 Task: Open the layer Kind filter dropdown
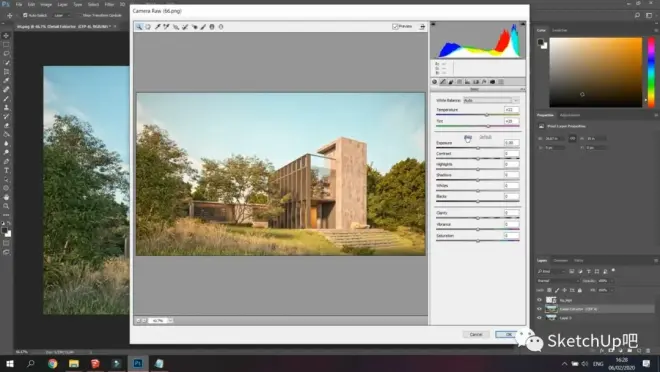click(551, 271)
